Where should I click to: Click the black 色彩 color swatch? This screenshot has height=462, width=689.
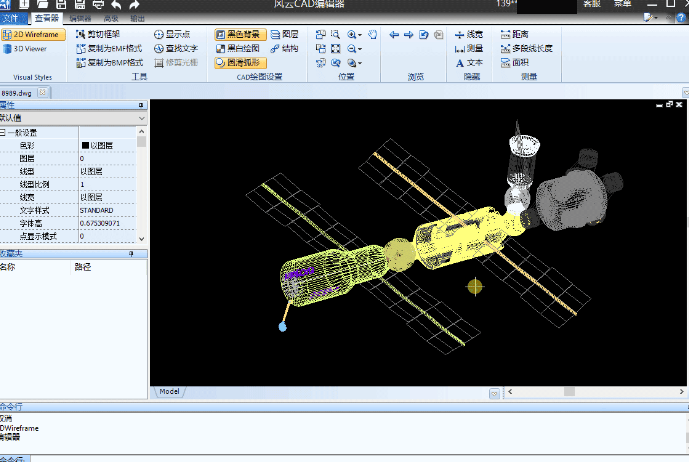(85, 145)
